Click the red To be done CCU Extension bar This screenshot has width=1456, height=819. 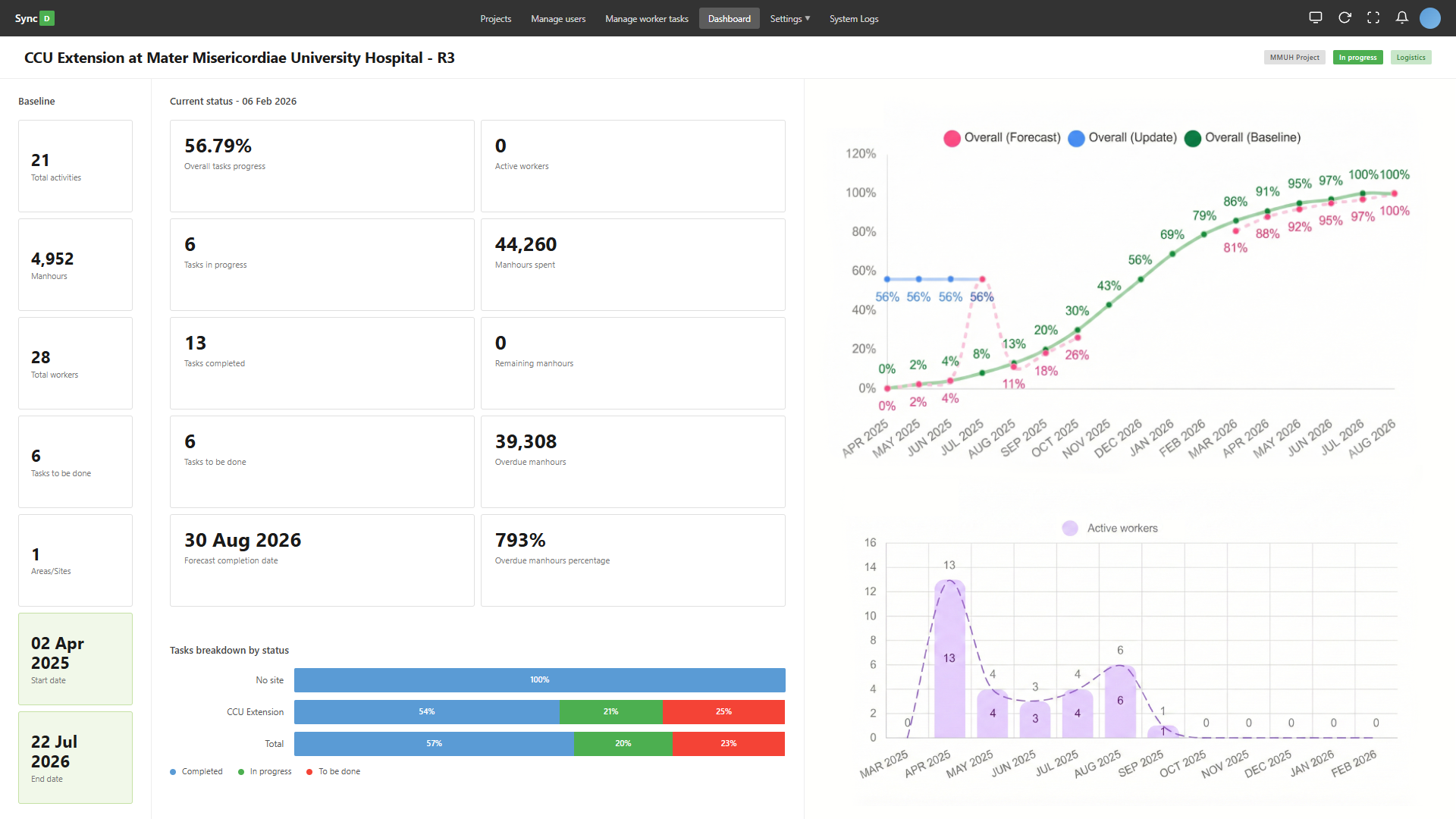[x=723, y=712]
